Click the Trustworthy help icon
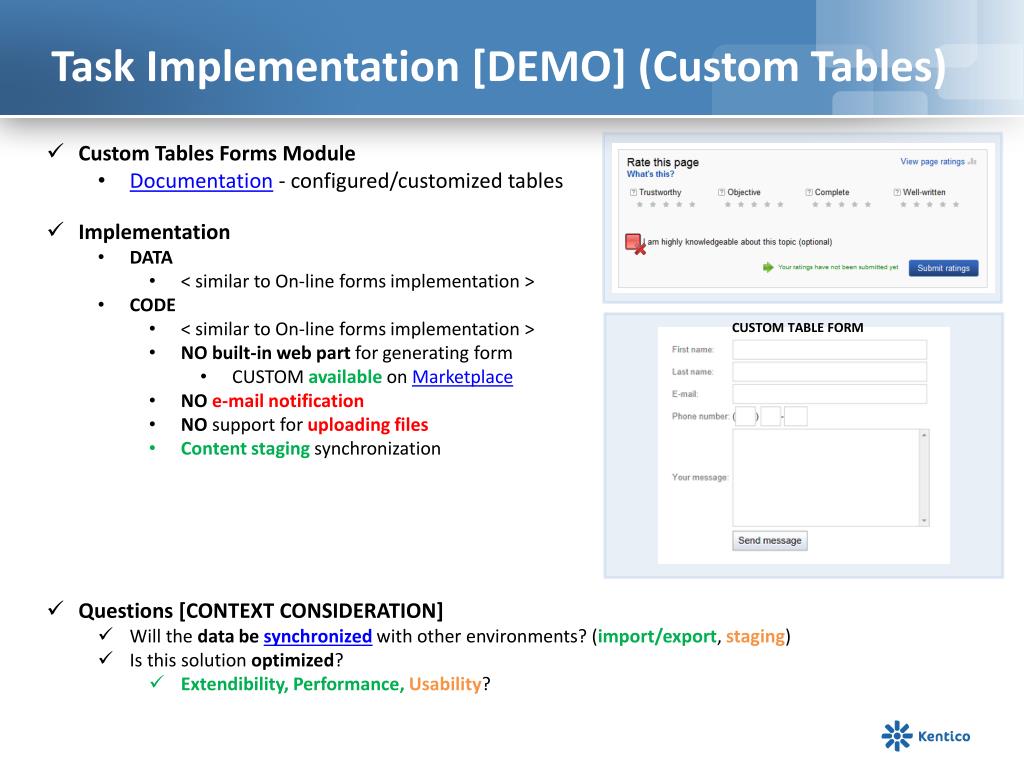The height and width of the screenshot is (768, 1024). (633, 193)
